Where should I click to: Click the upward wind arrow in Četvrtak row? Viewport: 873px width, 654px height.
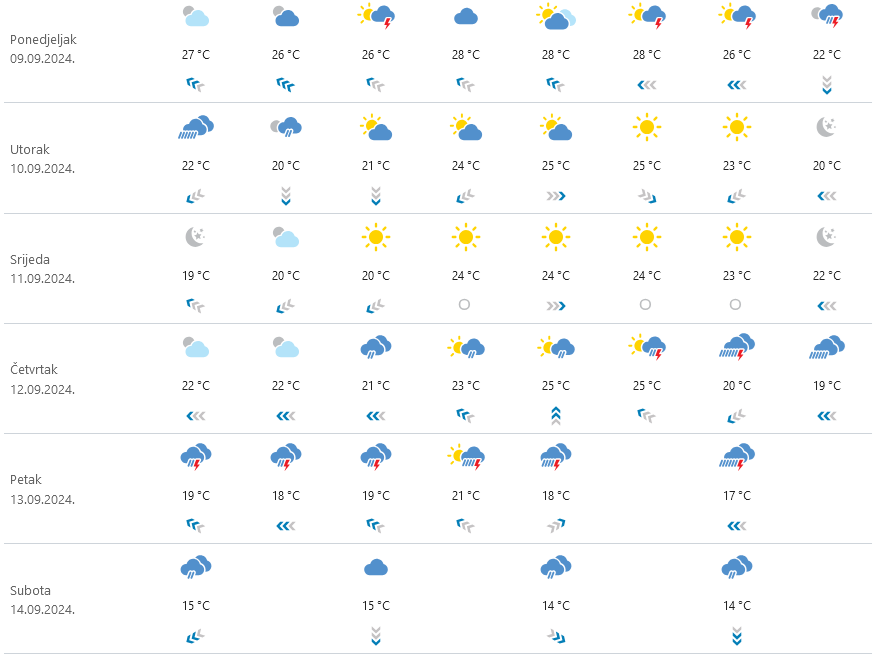[556, 415]
